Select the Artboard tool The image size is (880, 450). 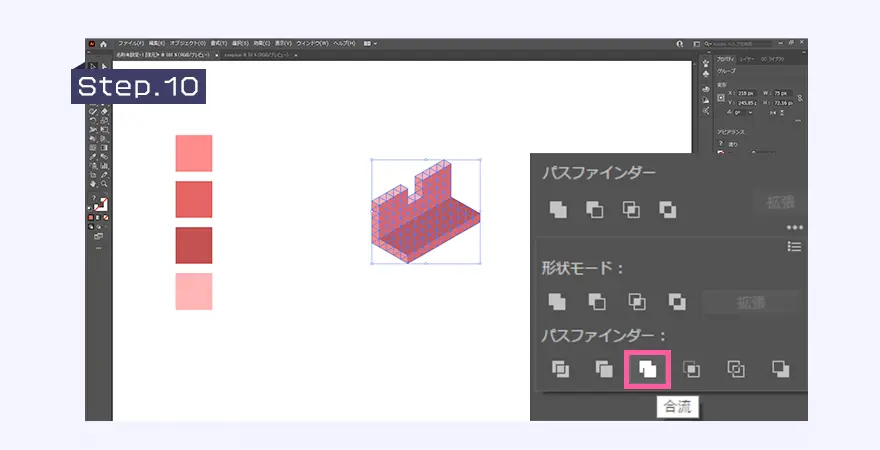click(93, 175)
